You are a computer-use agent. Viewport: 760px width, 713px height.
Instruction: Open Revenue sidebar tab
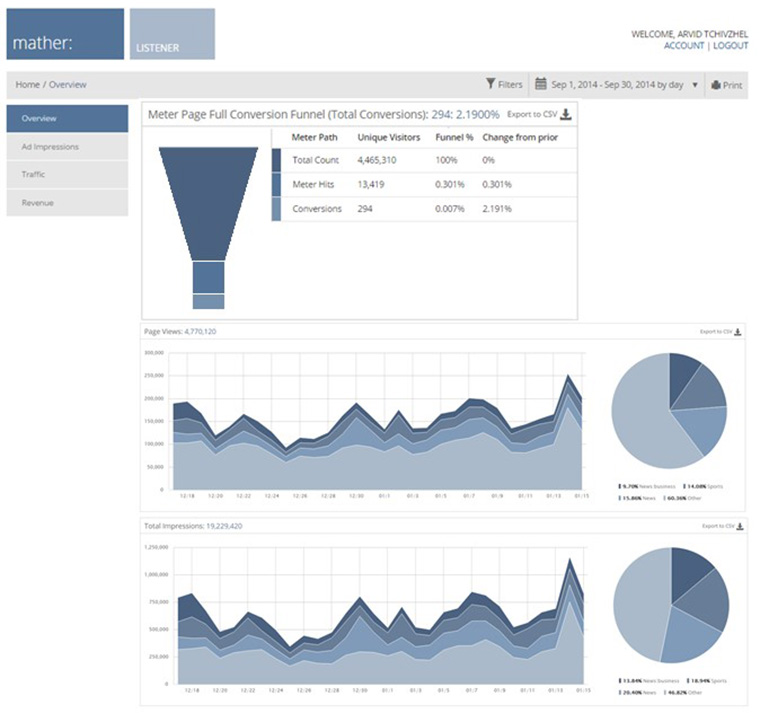coord(67,203)
